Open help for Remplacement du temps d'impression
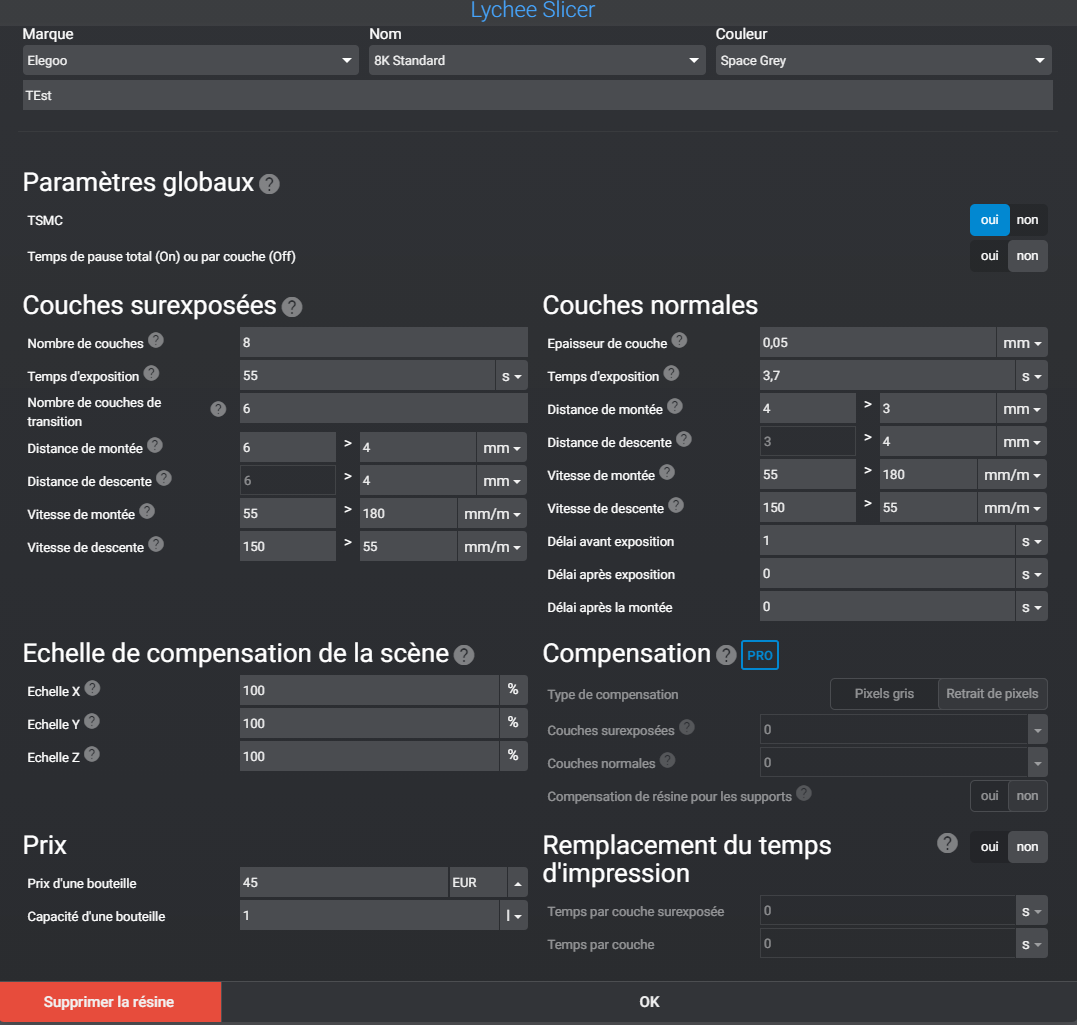1077x1025 pixels. [947, 844]
